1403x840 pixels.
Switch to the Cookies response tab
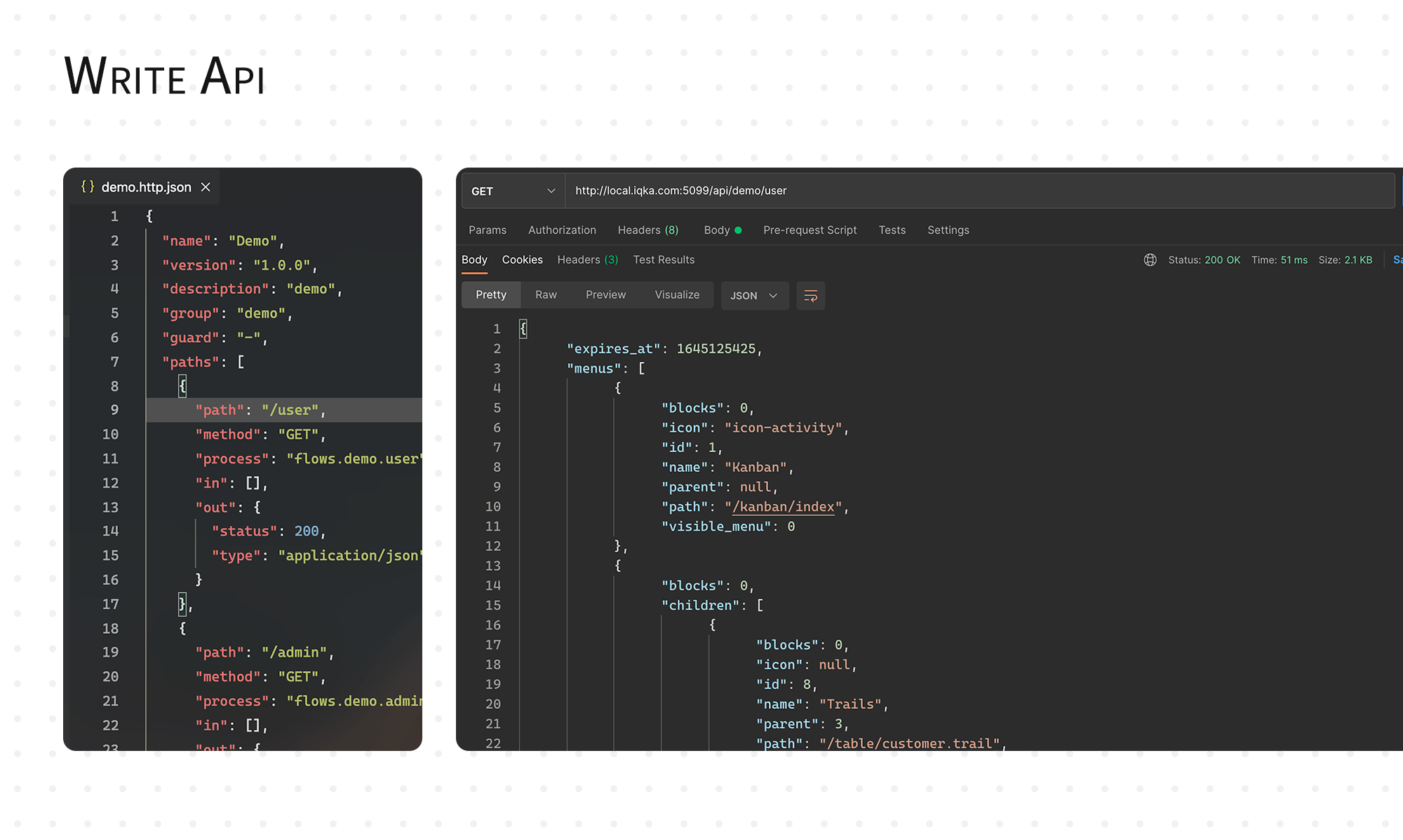click(x=522, y=259)
